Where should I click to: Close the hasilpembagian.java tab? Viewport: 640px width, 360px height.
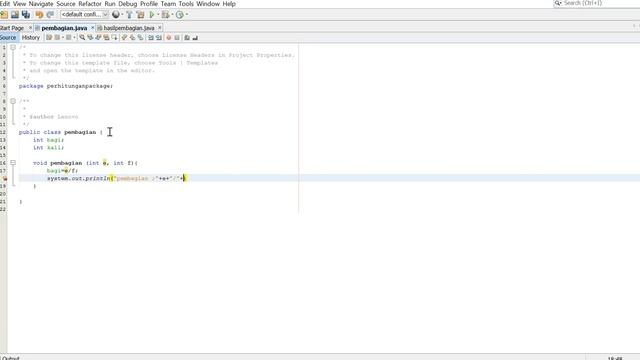click(160, 28)
